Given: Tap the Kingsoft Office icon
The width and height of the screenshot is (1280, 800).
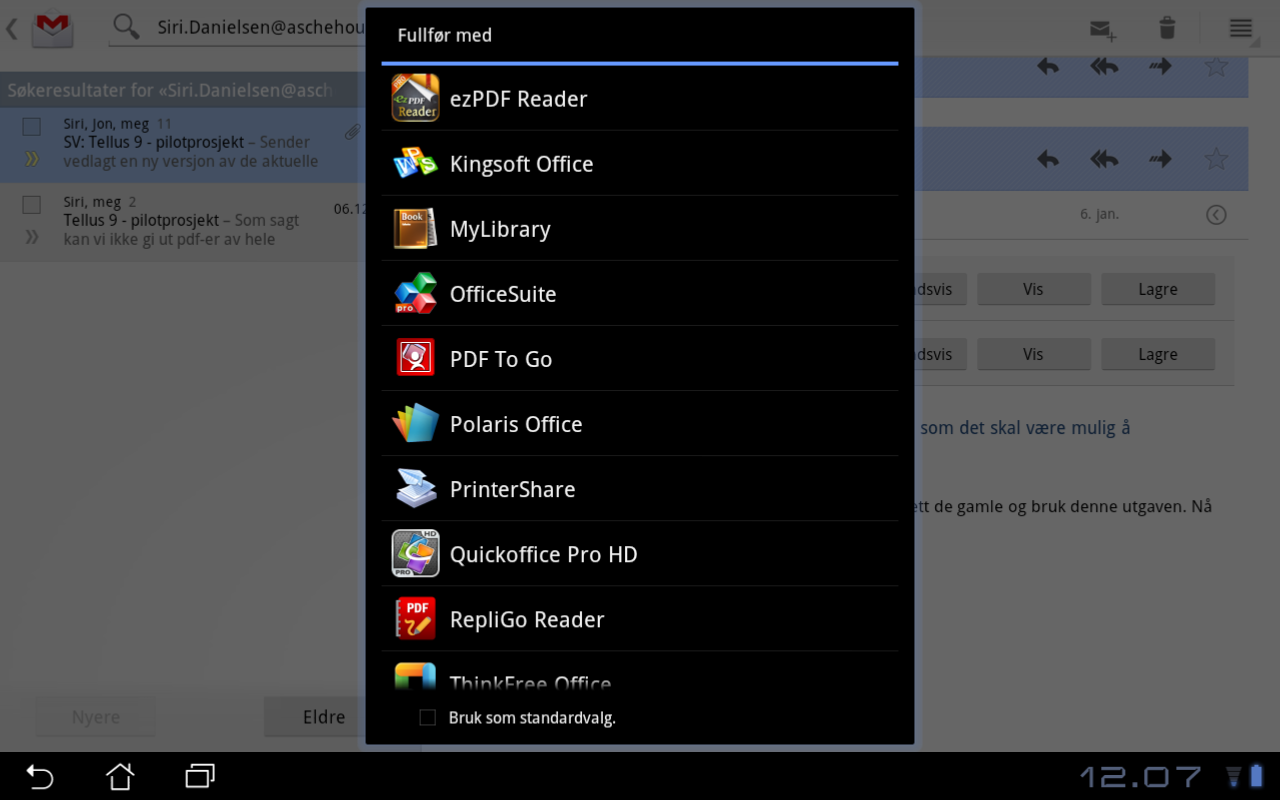Looking at the screenshot, I should (x=416, y=163).
